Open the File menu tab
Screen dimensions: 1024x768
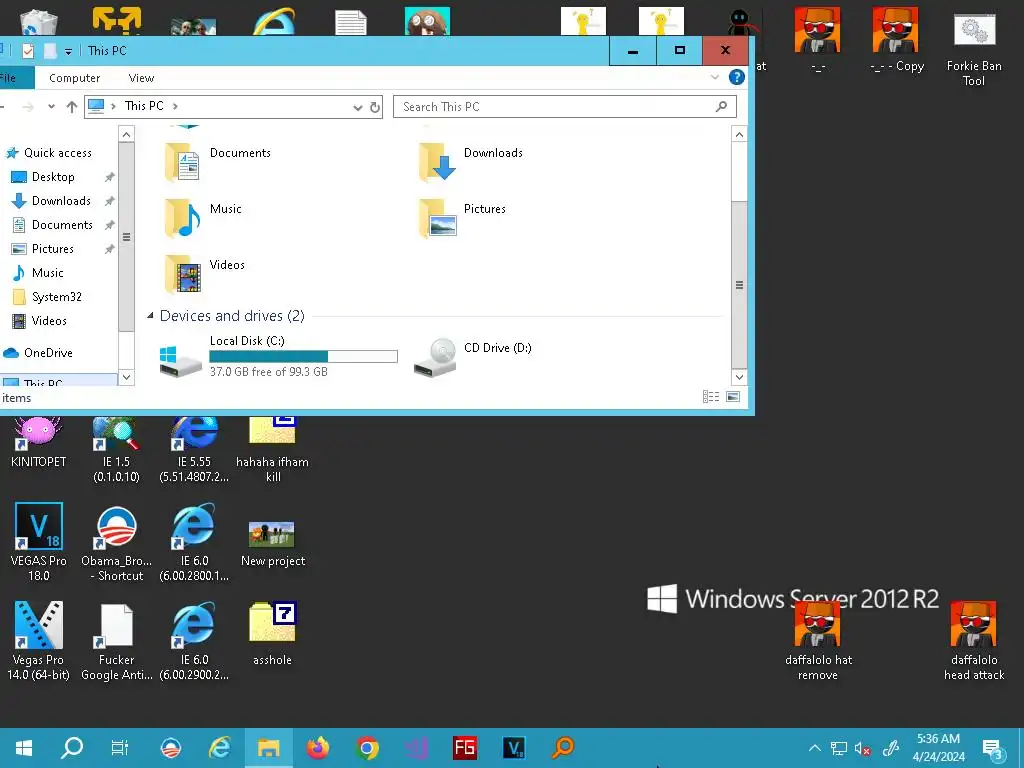point(8,78)
